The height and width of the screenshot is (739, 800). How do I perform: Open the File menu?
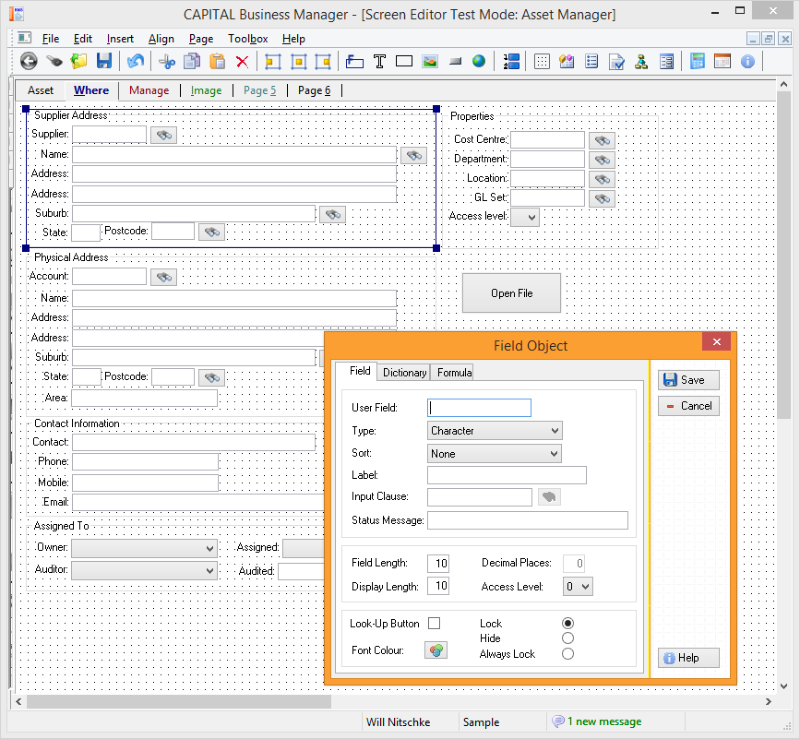pyautogui.click(x=50, y=39)
